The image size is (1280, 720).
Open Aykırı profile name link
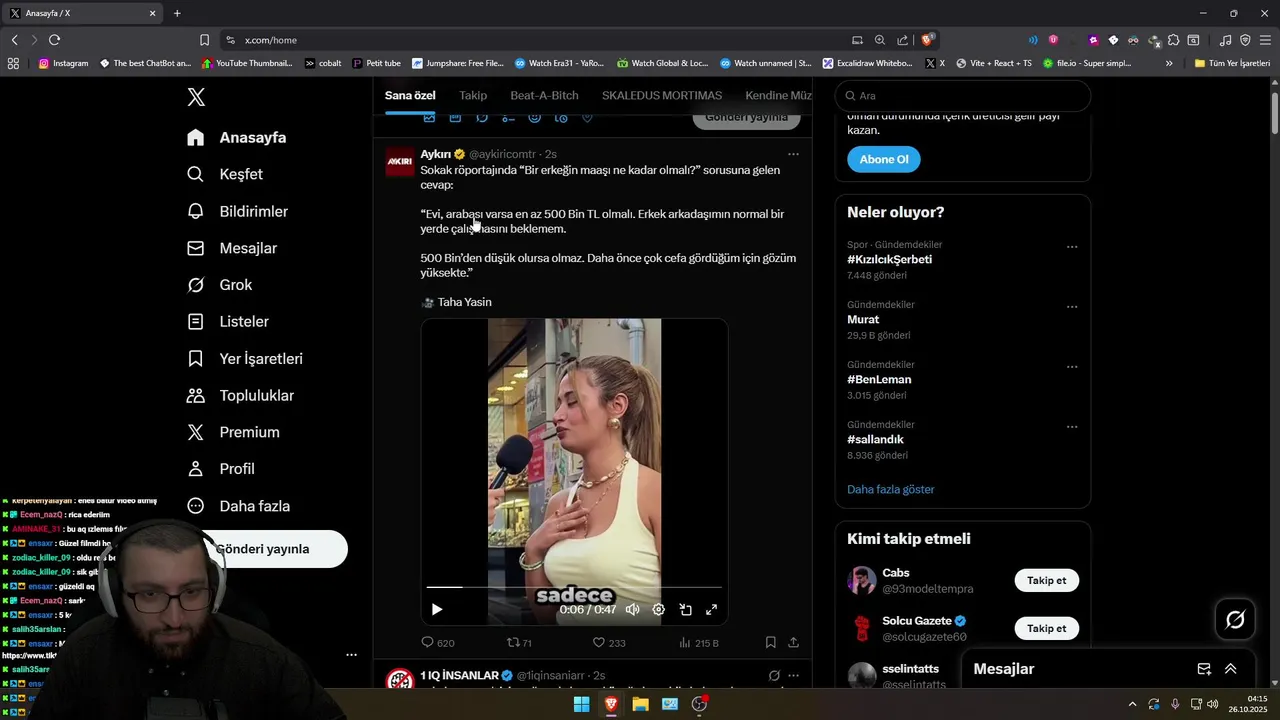tap(435, 154)
